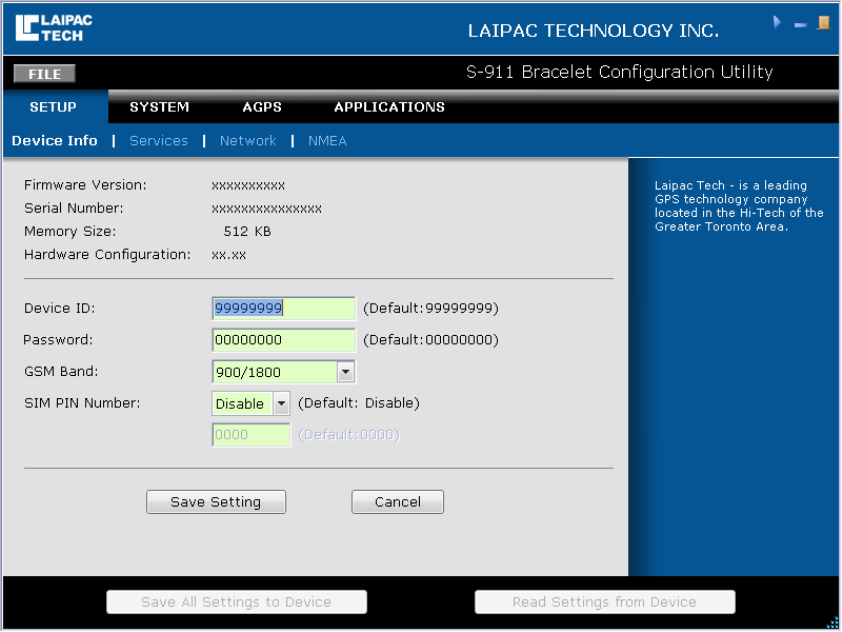Click the LAIPAC TECHNOLOGY INC. header title

pyautogui.click(x=593, y=31)
